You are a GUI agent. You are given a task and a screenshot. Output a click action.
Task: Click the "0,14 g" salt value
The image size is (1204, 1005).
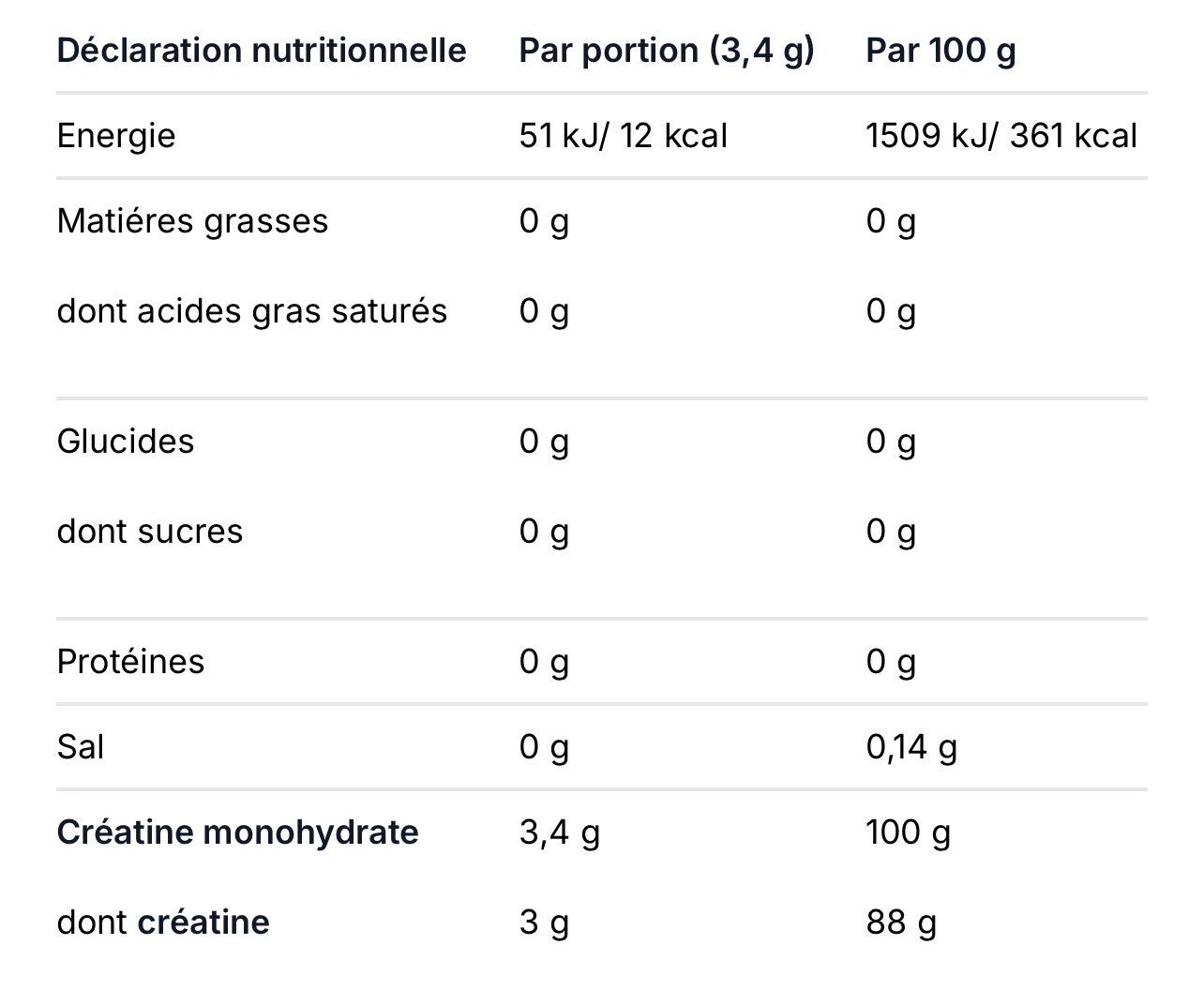pos(911,747)
